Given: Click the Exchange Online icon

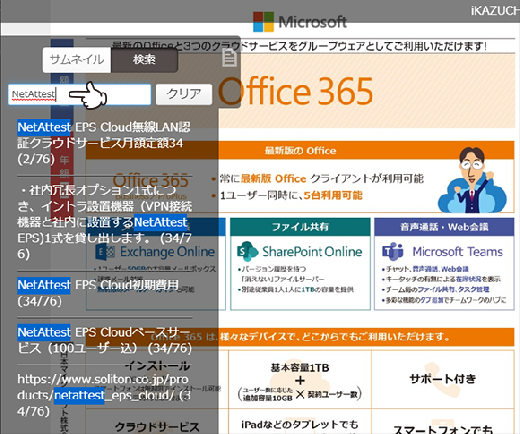Looking at the screenshot, I should [105, 252].
